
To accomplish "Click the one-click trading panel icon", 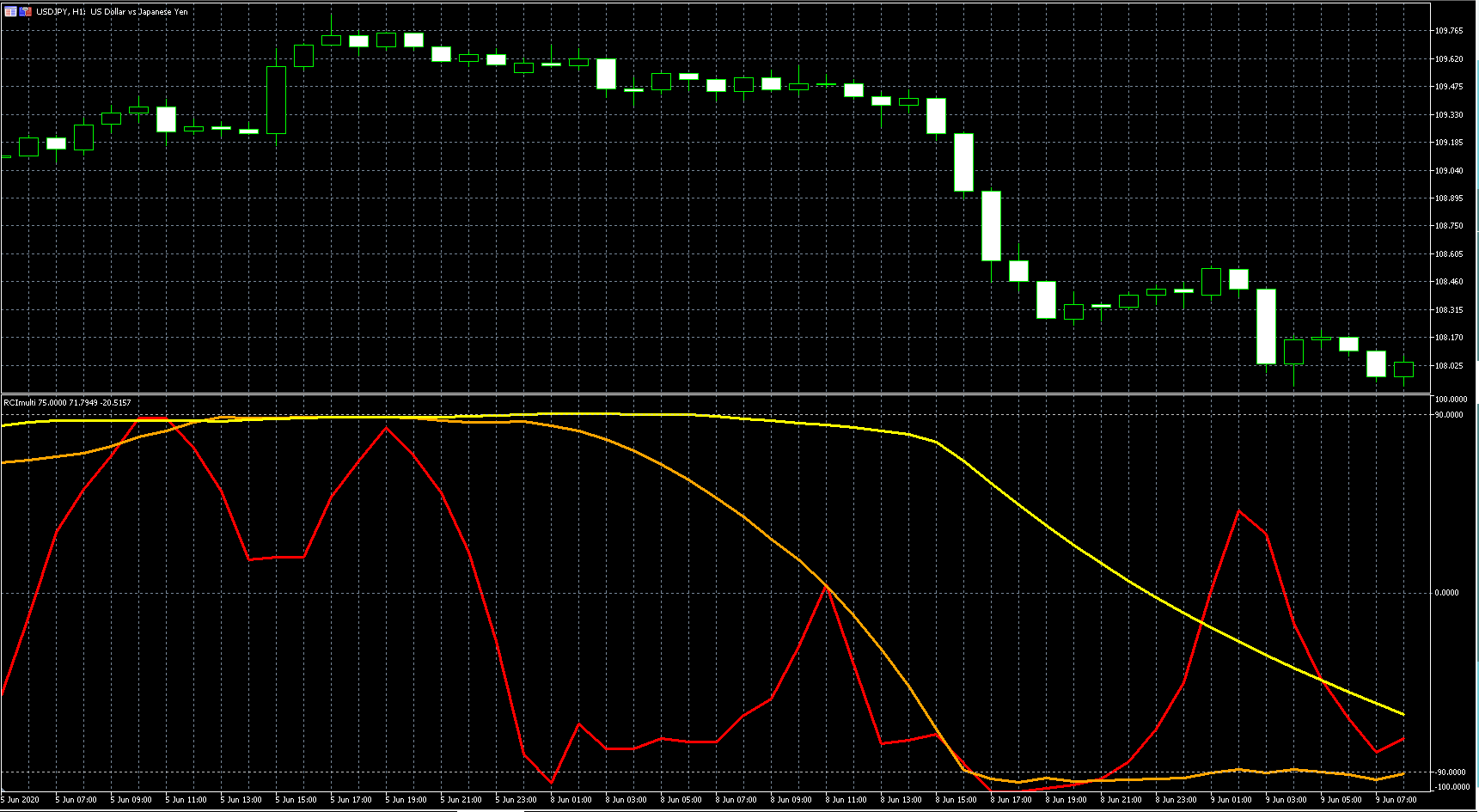I will 26,12.
